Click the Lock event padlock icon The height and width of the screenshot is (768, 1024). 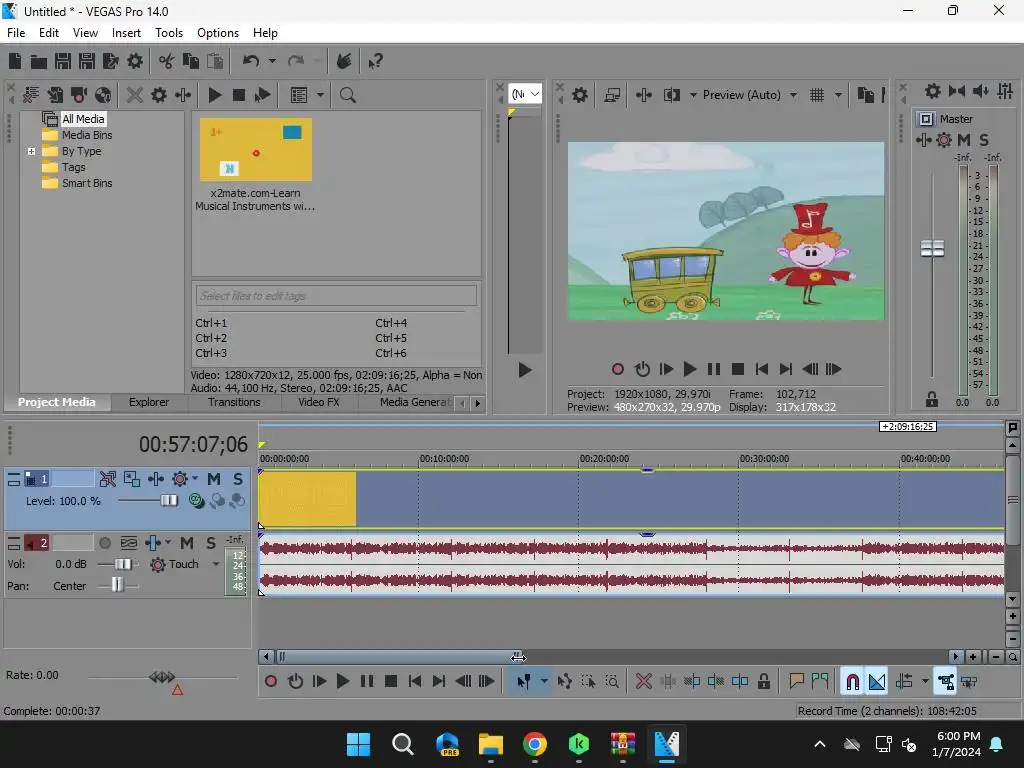pos(763,682)
